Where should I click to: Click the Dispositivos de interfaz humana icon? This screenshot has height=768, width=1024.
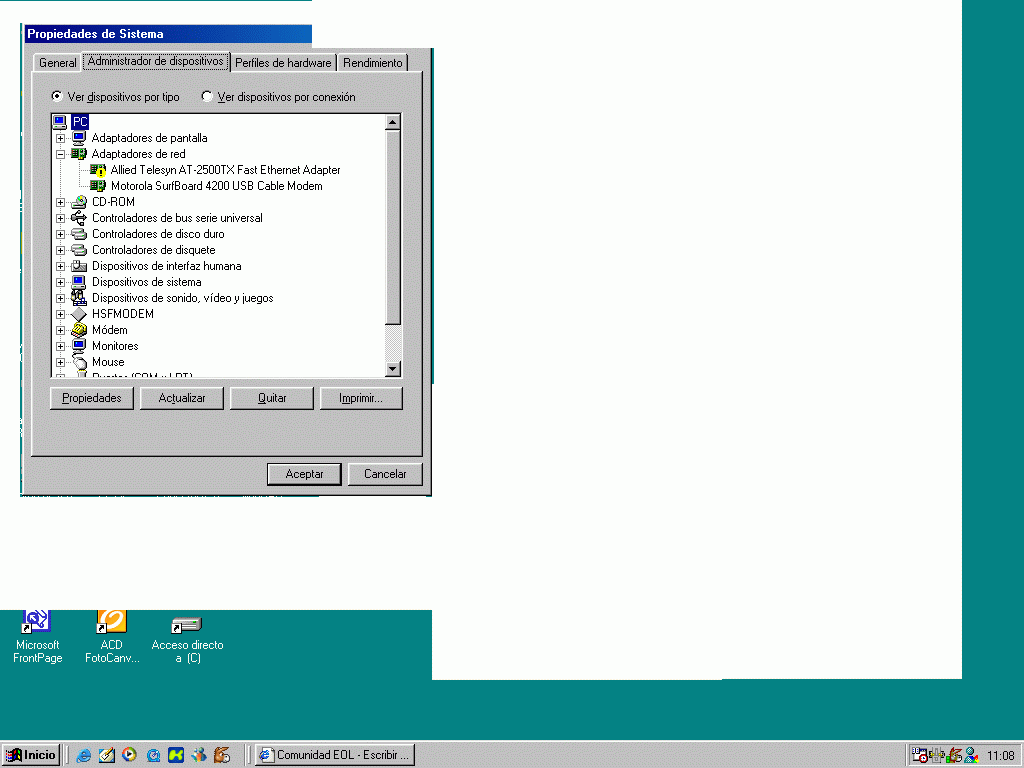tap(79, 266)
